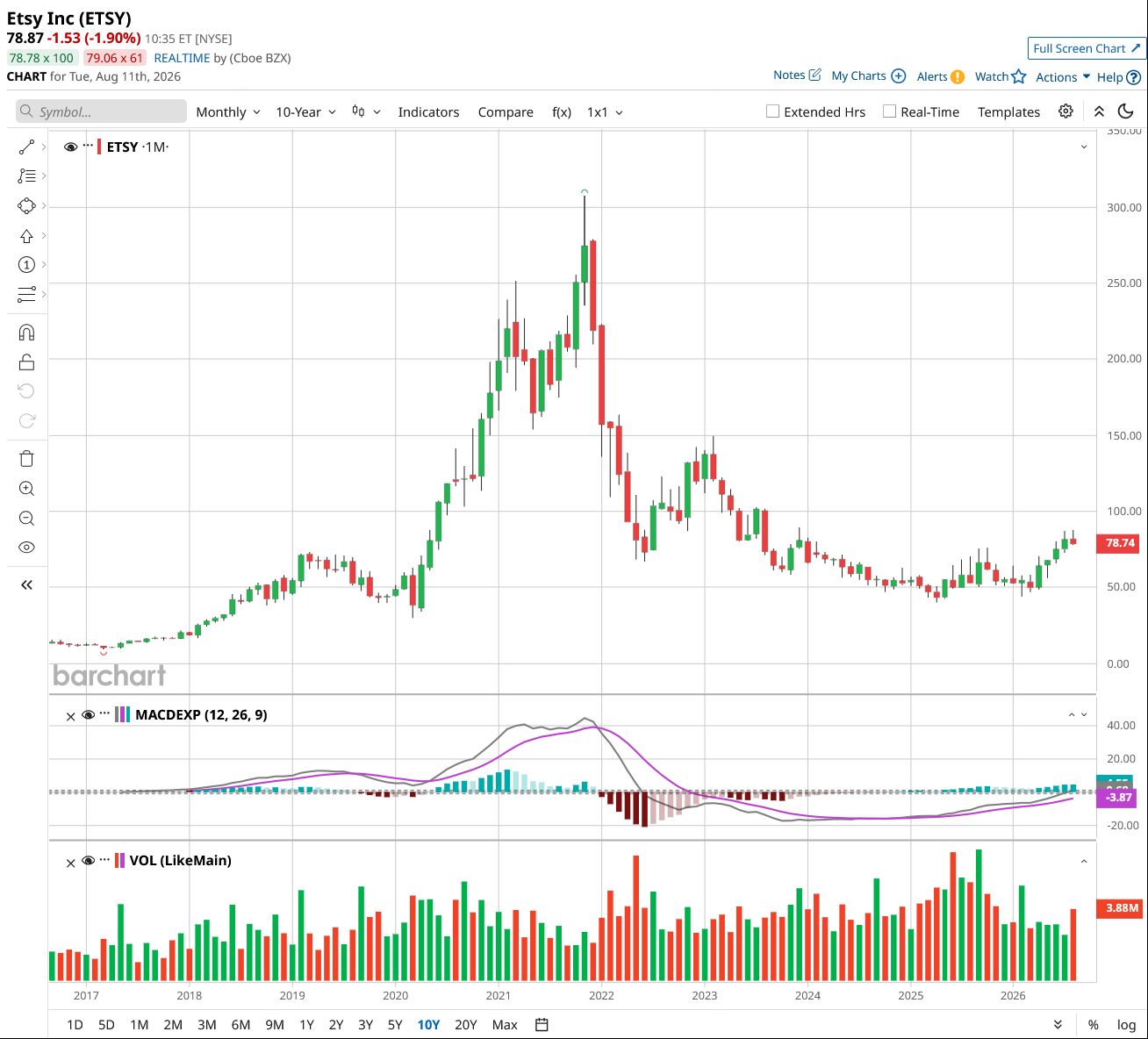Toggle visibility of the ETSY price series
The height and width of the screenshot is (1039, 1148).
(71, 147)
